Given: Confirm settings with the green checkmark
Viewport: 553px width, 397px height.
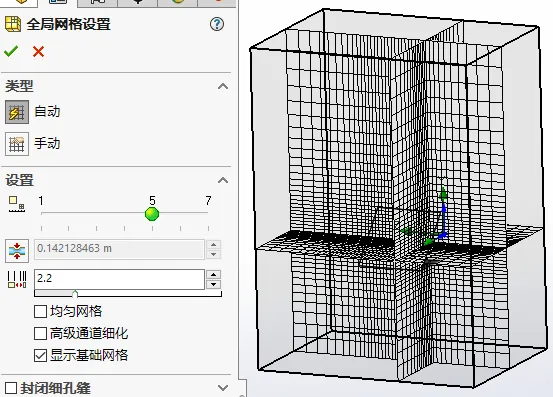Looking at the screenshot, I should (x=11, y=51).
